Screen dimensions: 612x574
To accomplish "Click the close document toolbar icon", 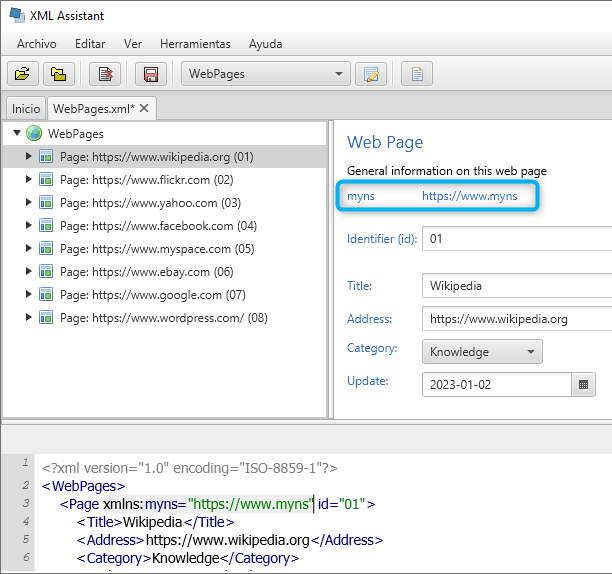I will coord(104,74).
